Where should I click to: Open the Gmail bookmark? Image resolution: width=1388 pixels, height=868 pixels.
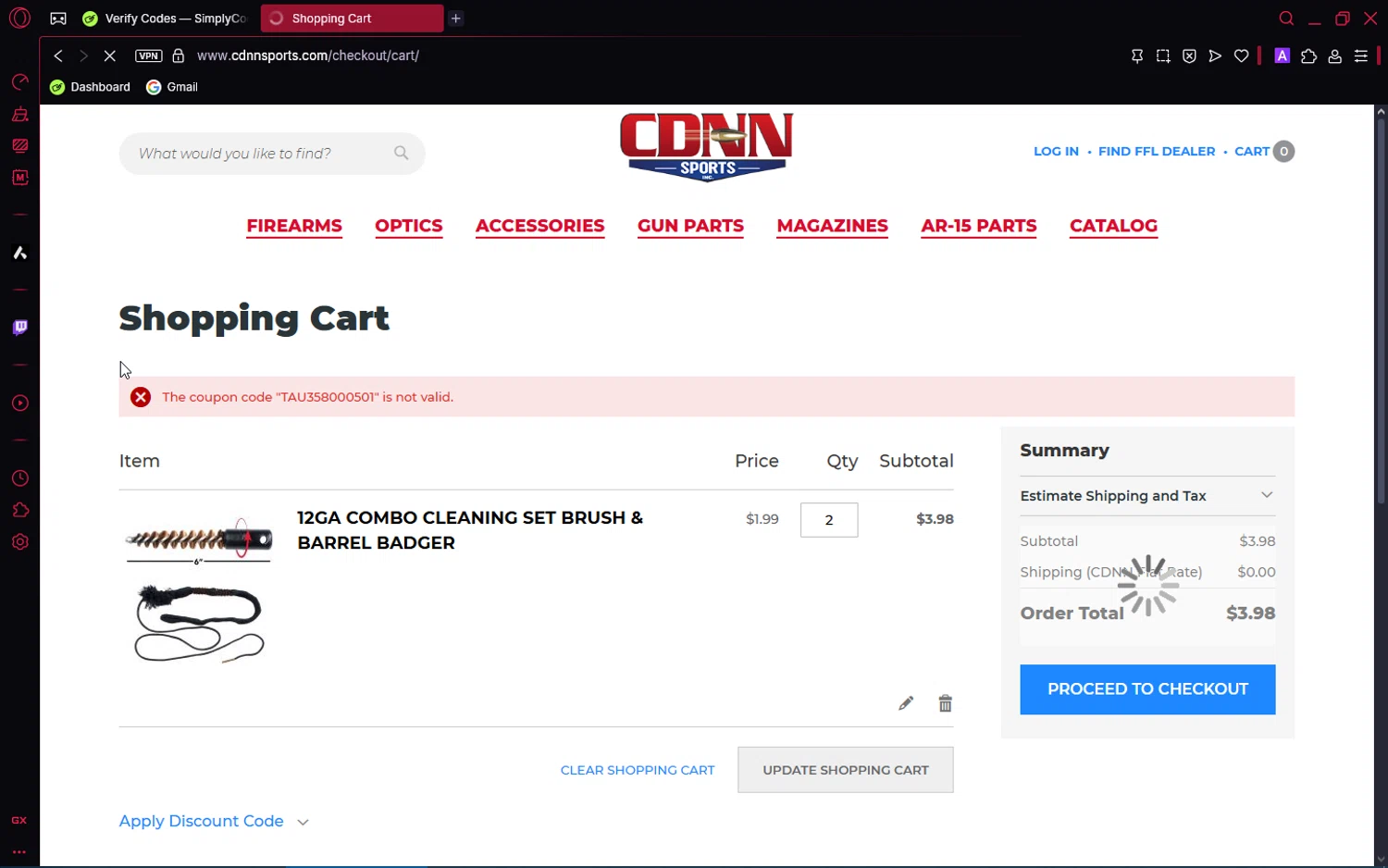[x=172, y=87]
